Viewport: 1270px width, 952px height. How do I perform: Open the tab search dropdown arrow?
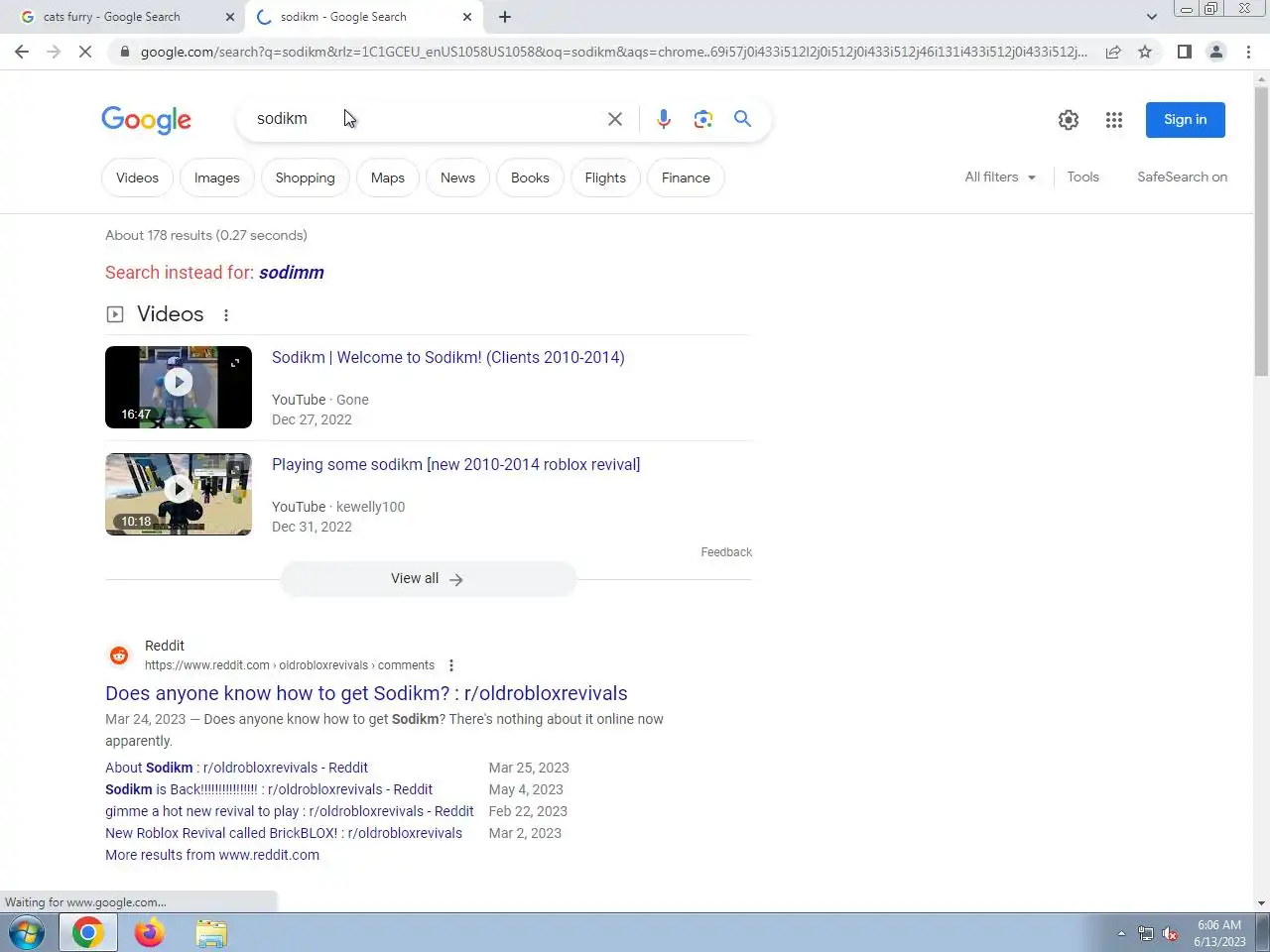tap(1151, 17)
